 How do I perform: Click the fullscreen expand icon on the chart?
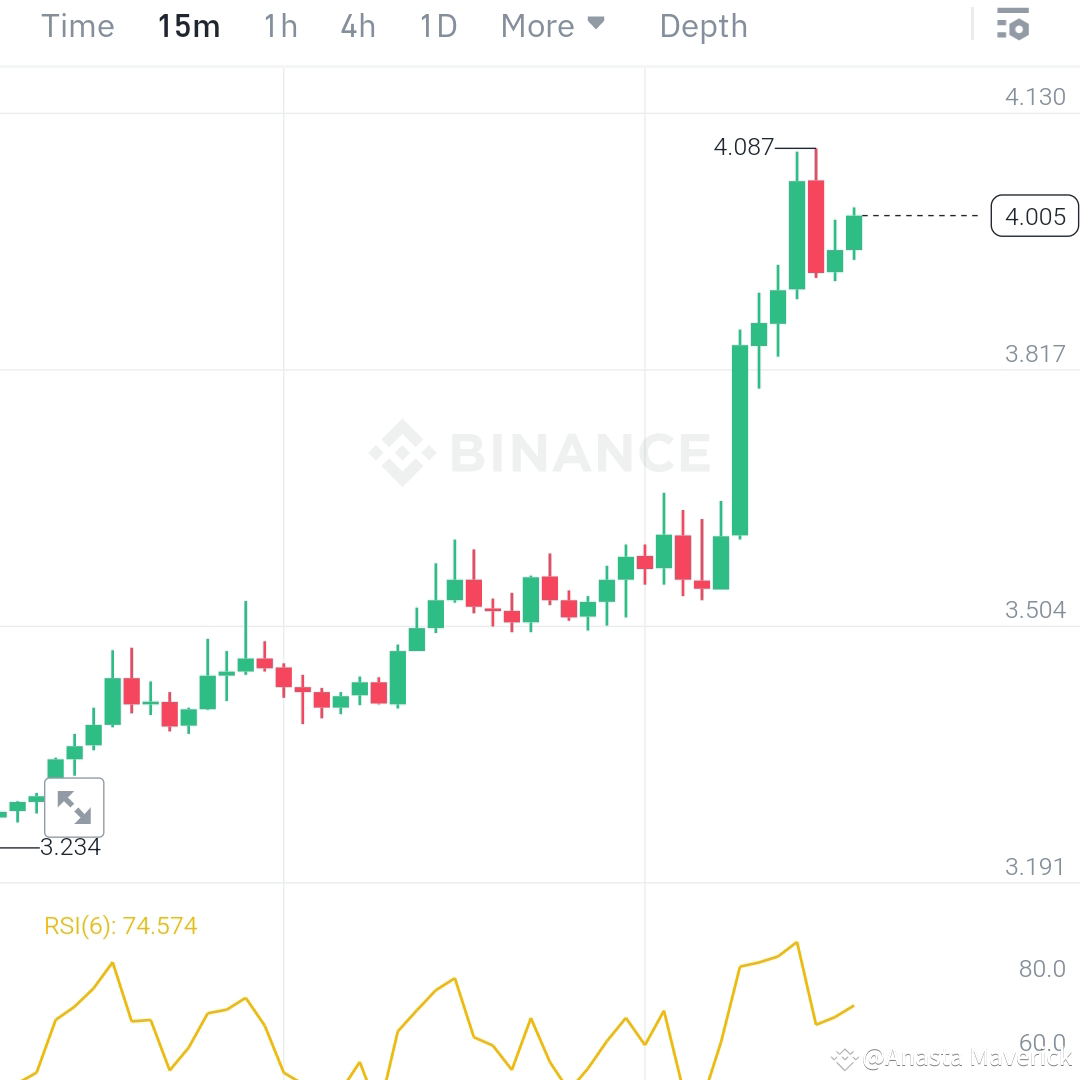tap(75, 807)
